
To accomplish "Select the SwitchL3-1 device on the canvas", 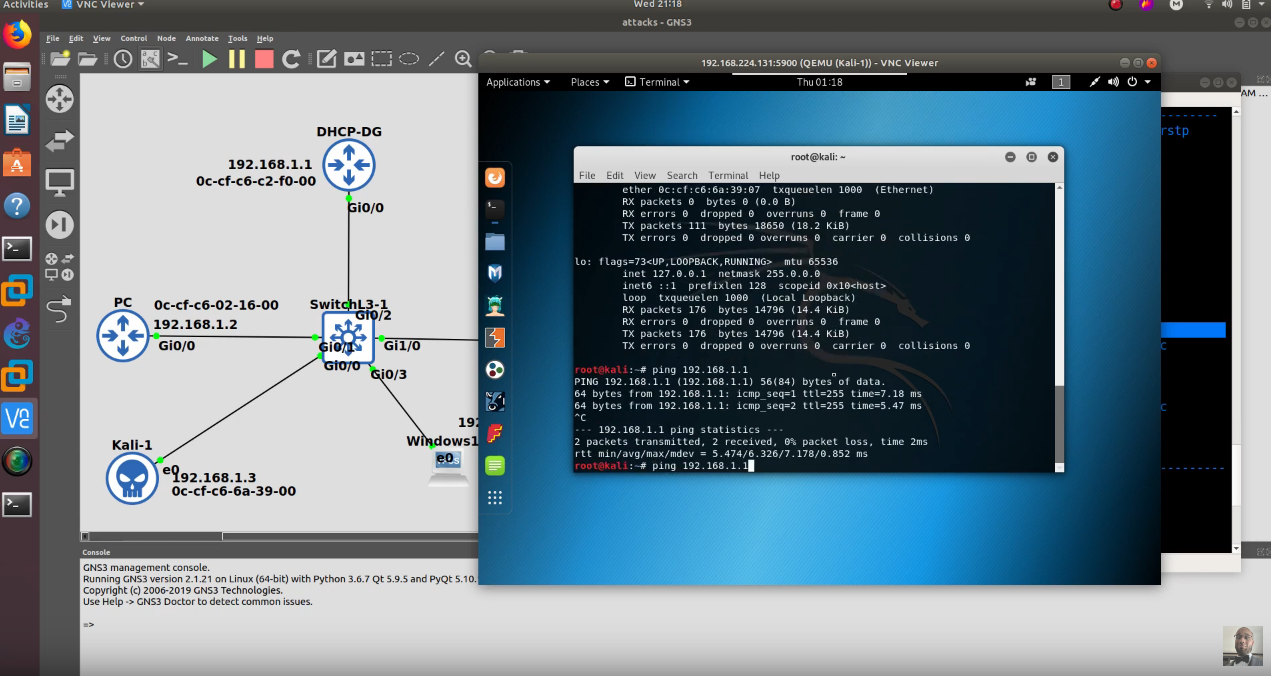I will click(347, 338).
